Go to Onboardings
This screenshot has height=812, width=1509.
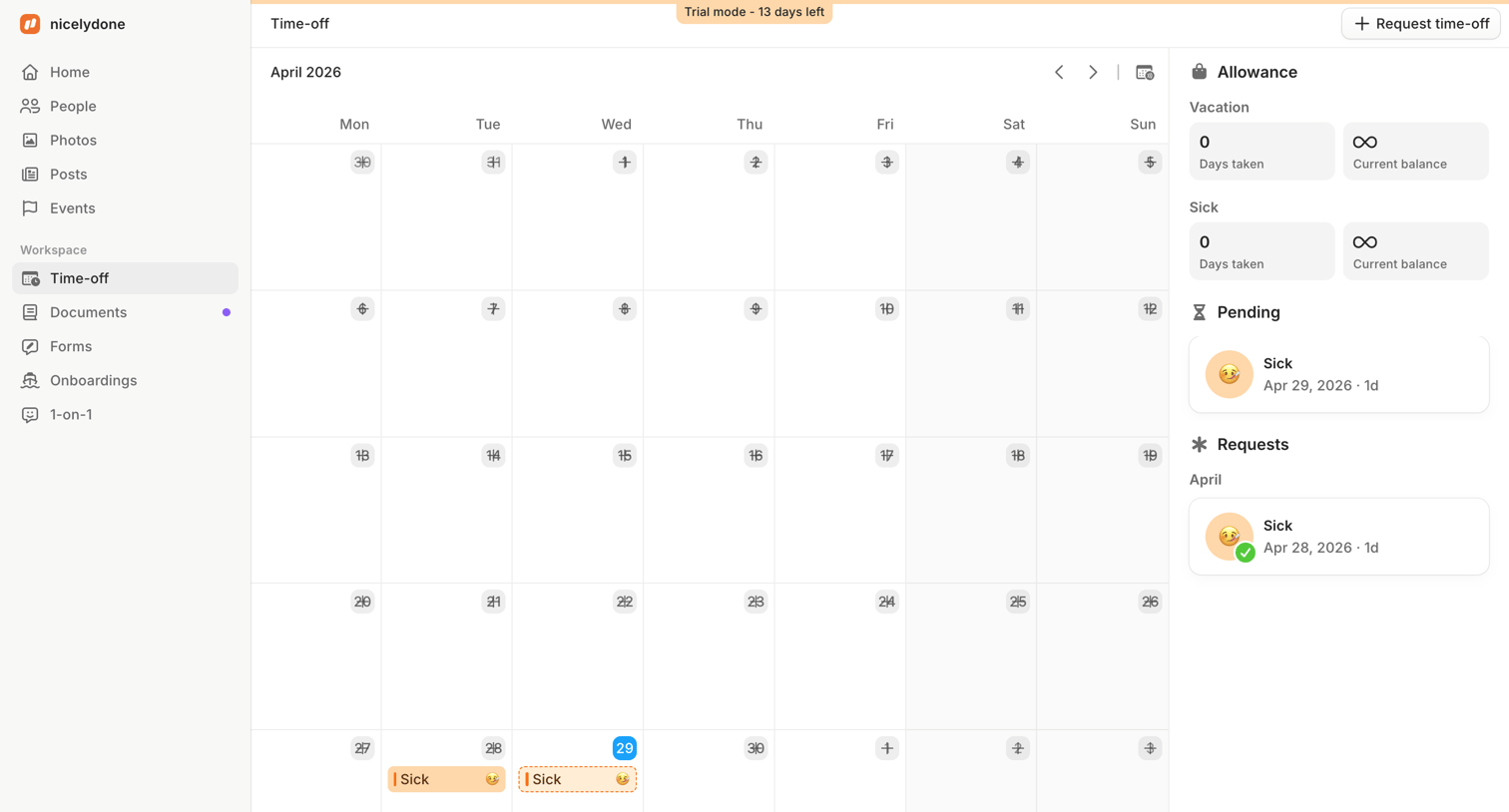click(125, 380)
